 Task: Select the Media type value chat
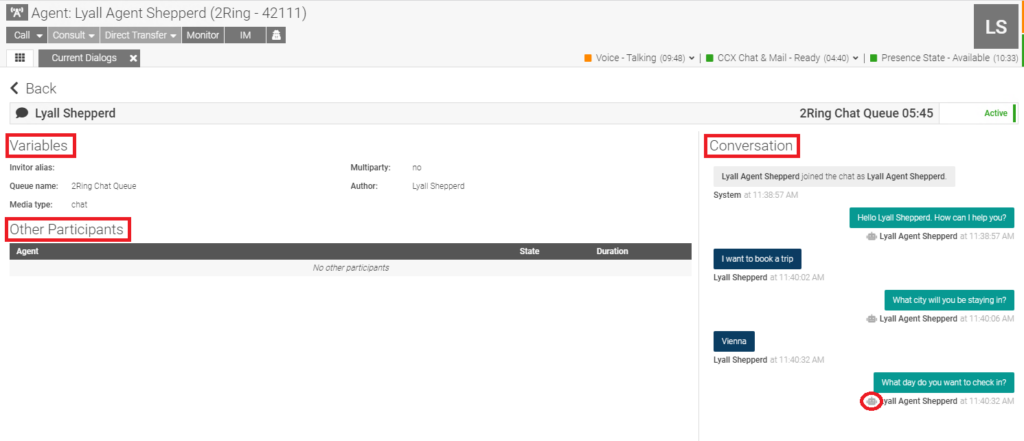click(x=79, y=204)
